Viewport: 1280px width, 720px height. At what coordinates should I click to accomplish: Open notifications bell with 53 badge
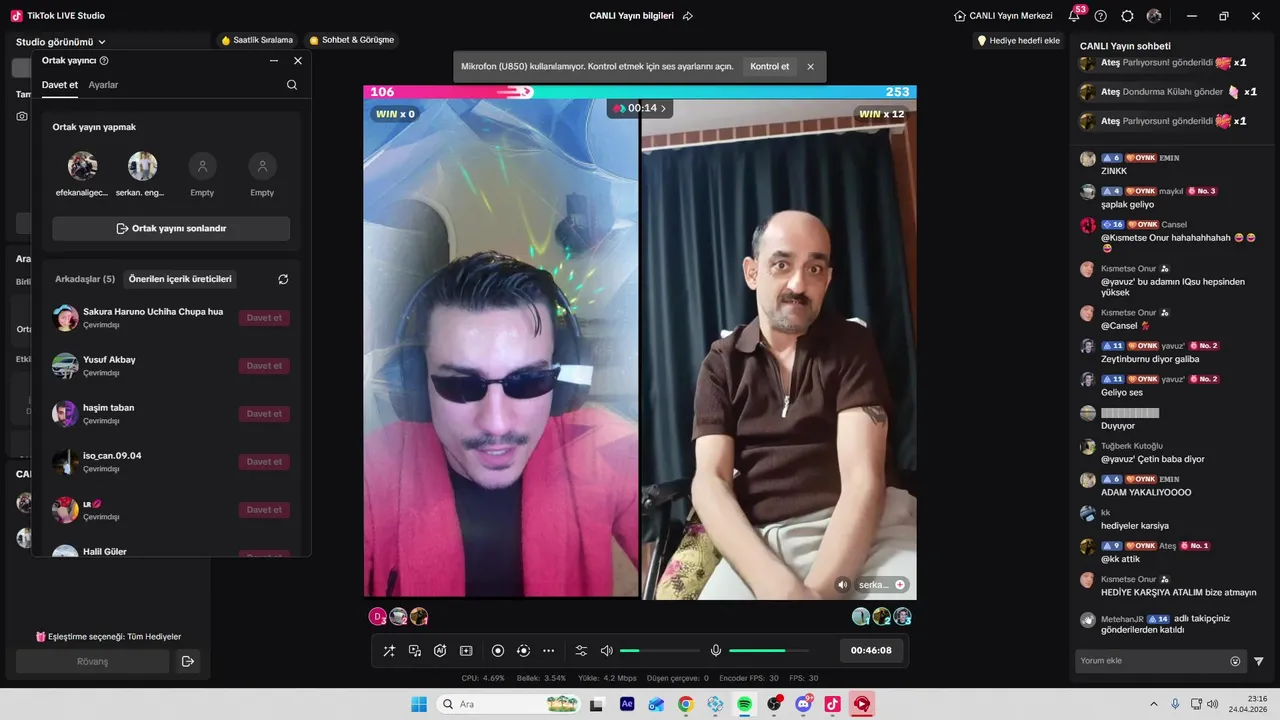click(x=1074, y=16)
